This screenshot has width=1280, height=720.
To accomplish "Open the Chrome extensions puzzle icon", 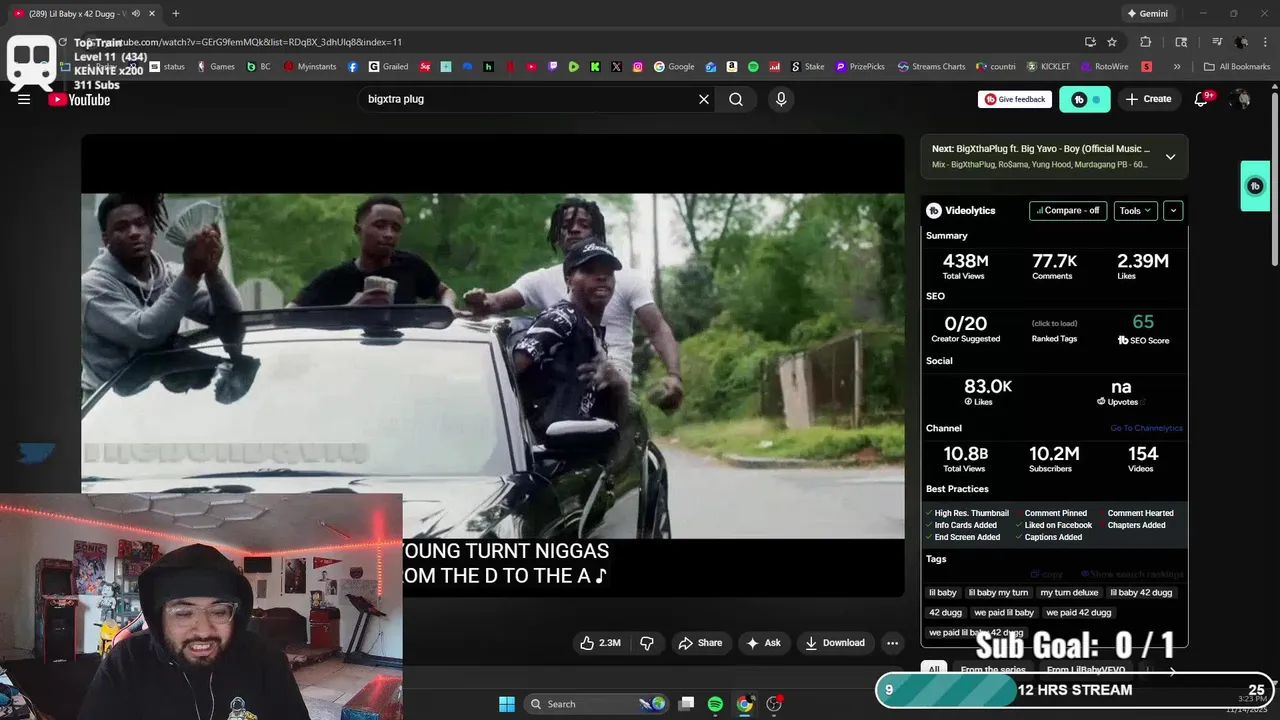I will [1146, 42].
